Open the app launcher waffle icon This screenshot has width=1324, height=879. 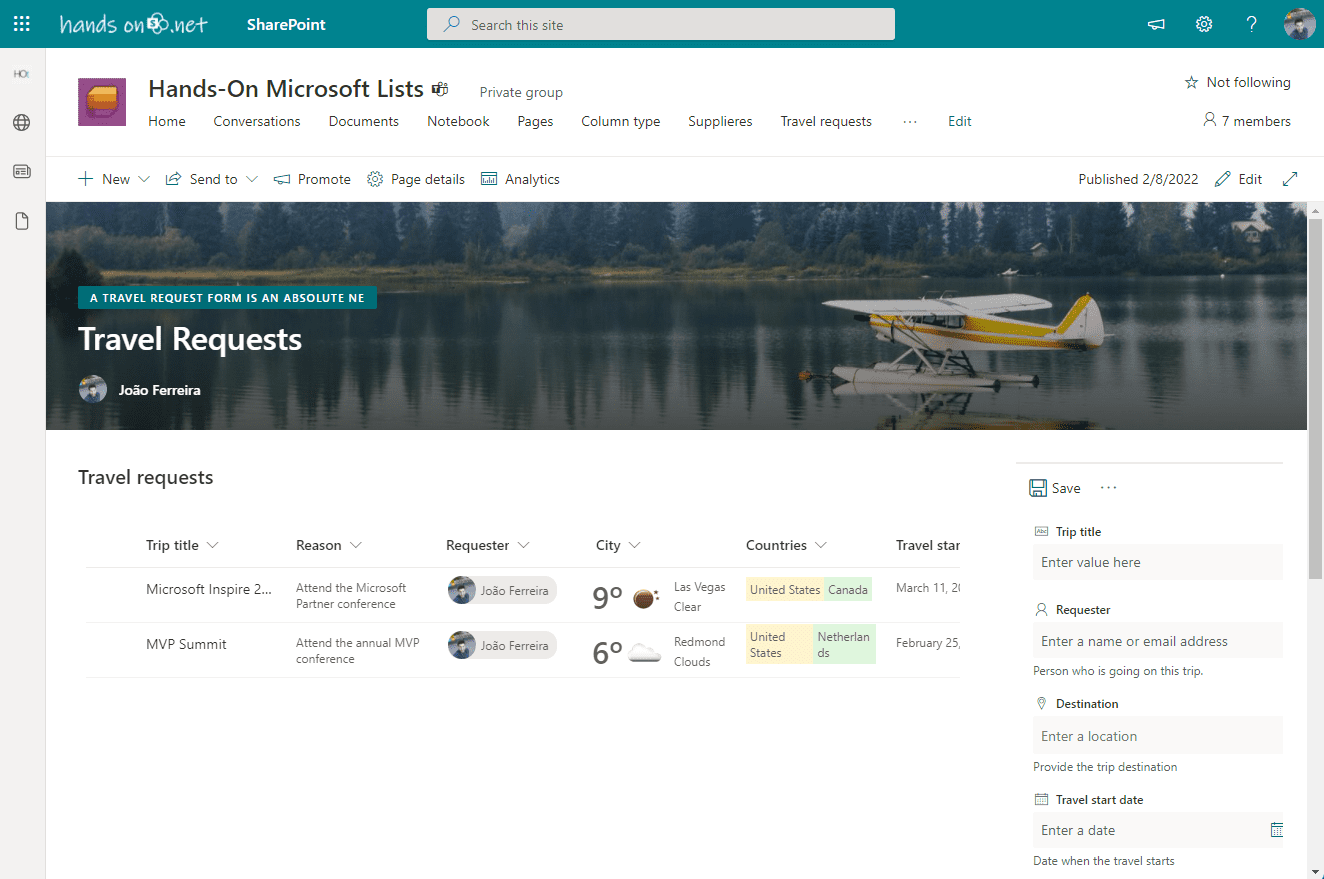point(22,24)
